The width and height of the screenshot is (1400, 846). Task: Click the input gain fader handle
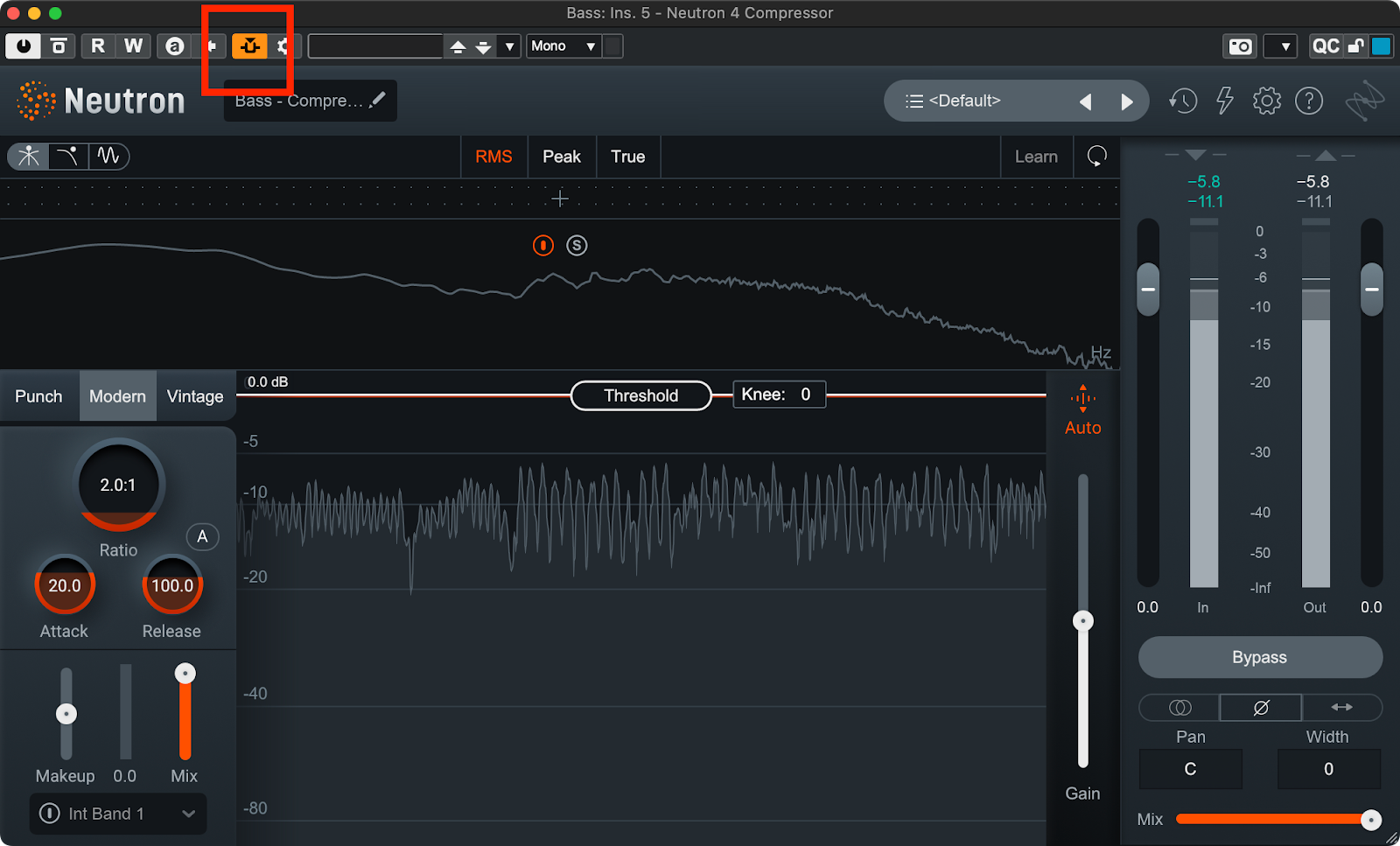coord(1148,289)
